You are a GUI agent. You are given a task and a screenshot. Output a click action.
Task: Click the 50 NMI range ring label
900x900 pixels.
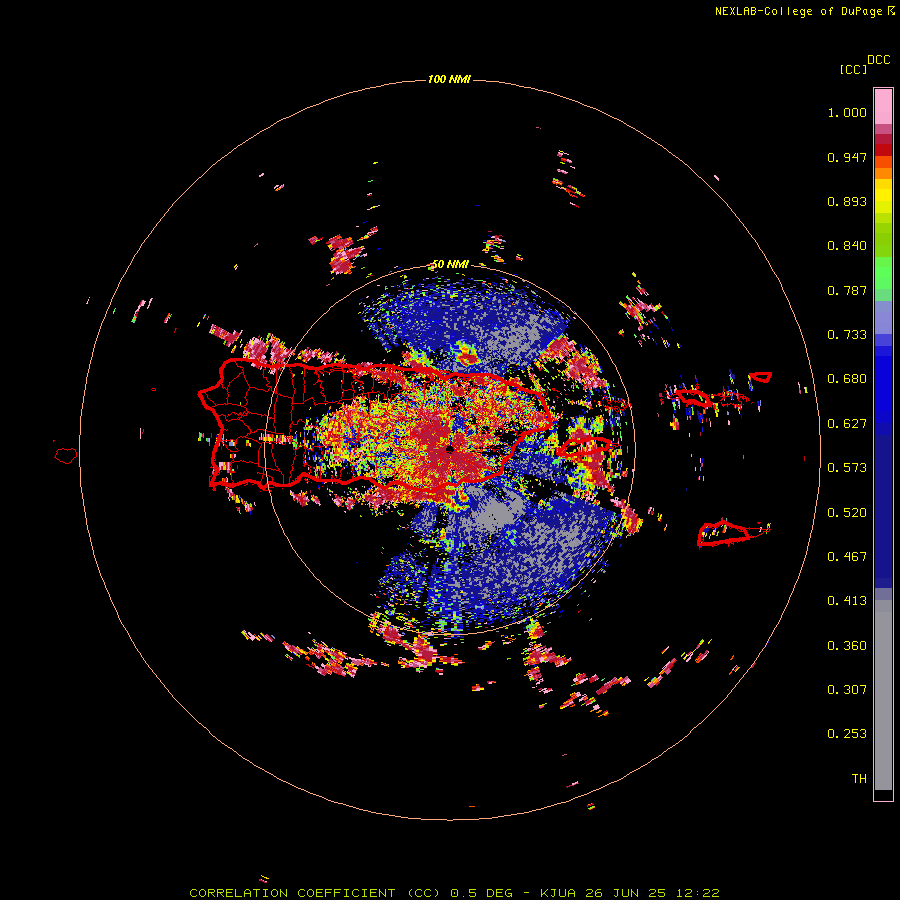tap(450, 265)
